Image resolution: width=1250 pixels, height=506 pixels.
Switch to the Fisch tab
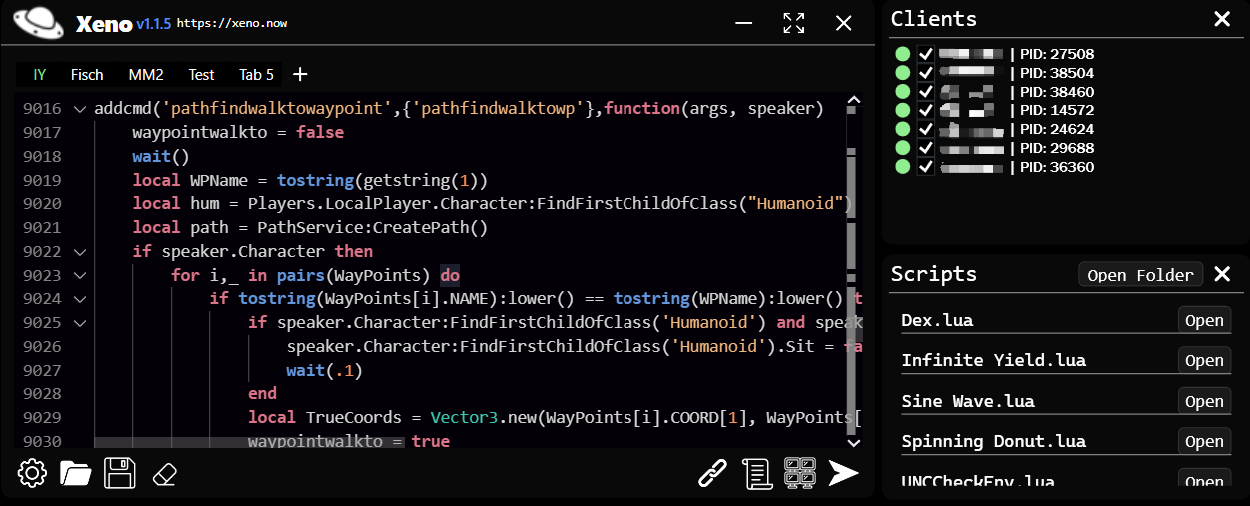point(87,75)
